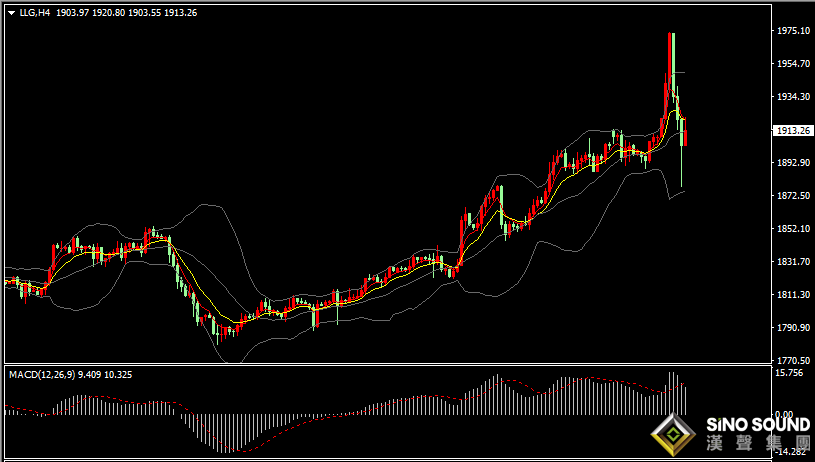
Task: Click the deepest negative MACD histogram bar
Action: coord(226,433)
